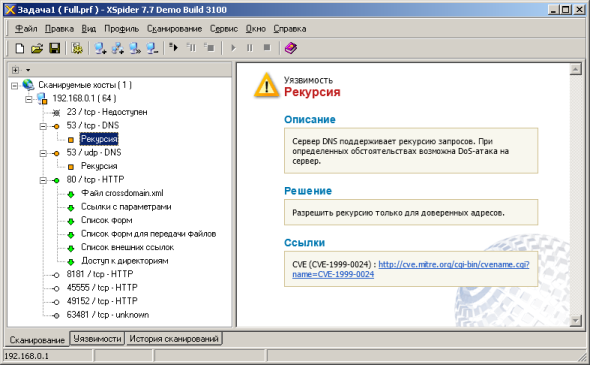Open the Окно menu

(x=255, y=29)
